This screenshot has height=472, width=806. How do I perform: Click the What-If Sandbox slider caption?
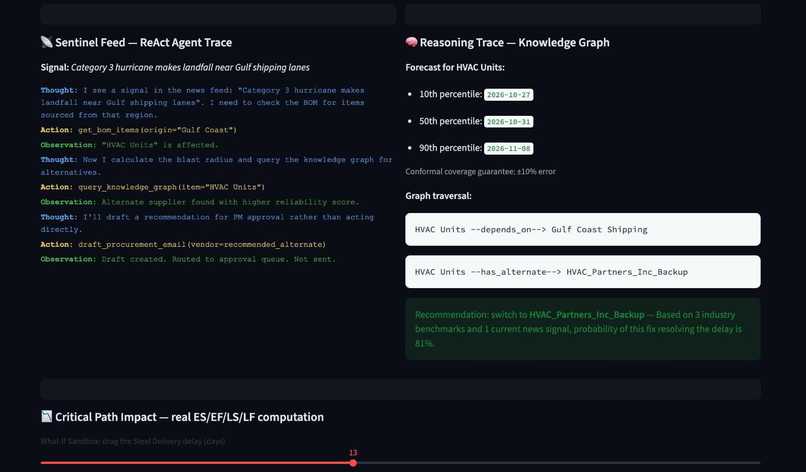[133, 441]
